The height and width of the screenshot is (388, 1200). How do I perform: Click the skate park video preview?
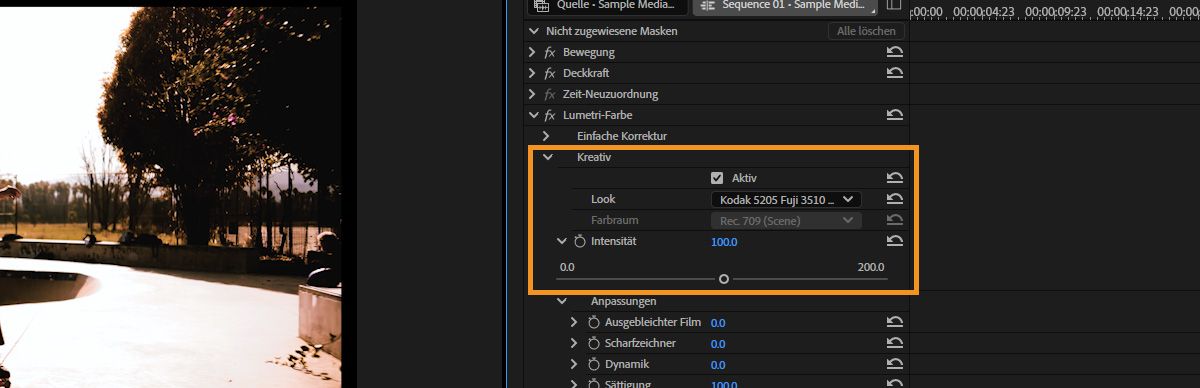click(170, 196)
